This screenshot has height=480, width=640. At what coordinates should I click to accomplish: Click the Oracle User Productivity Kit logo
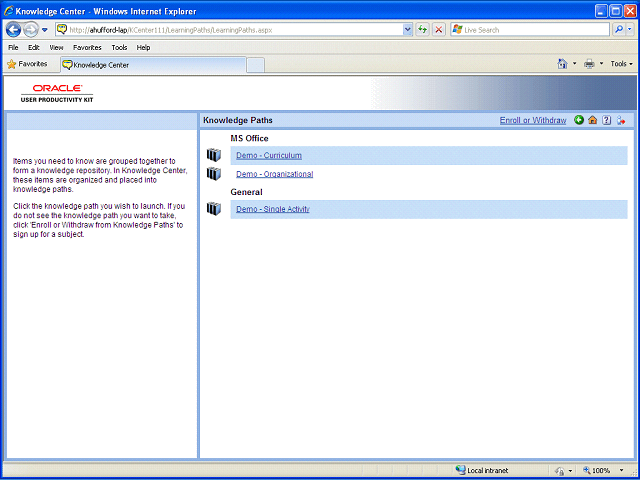click(x=57, y=93)
